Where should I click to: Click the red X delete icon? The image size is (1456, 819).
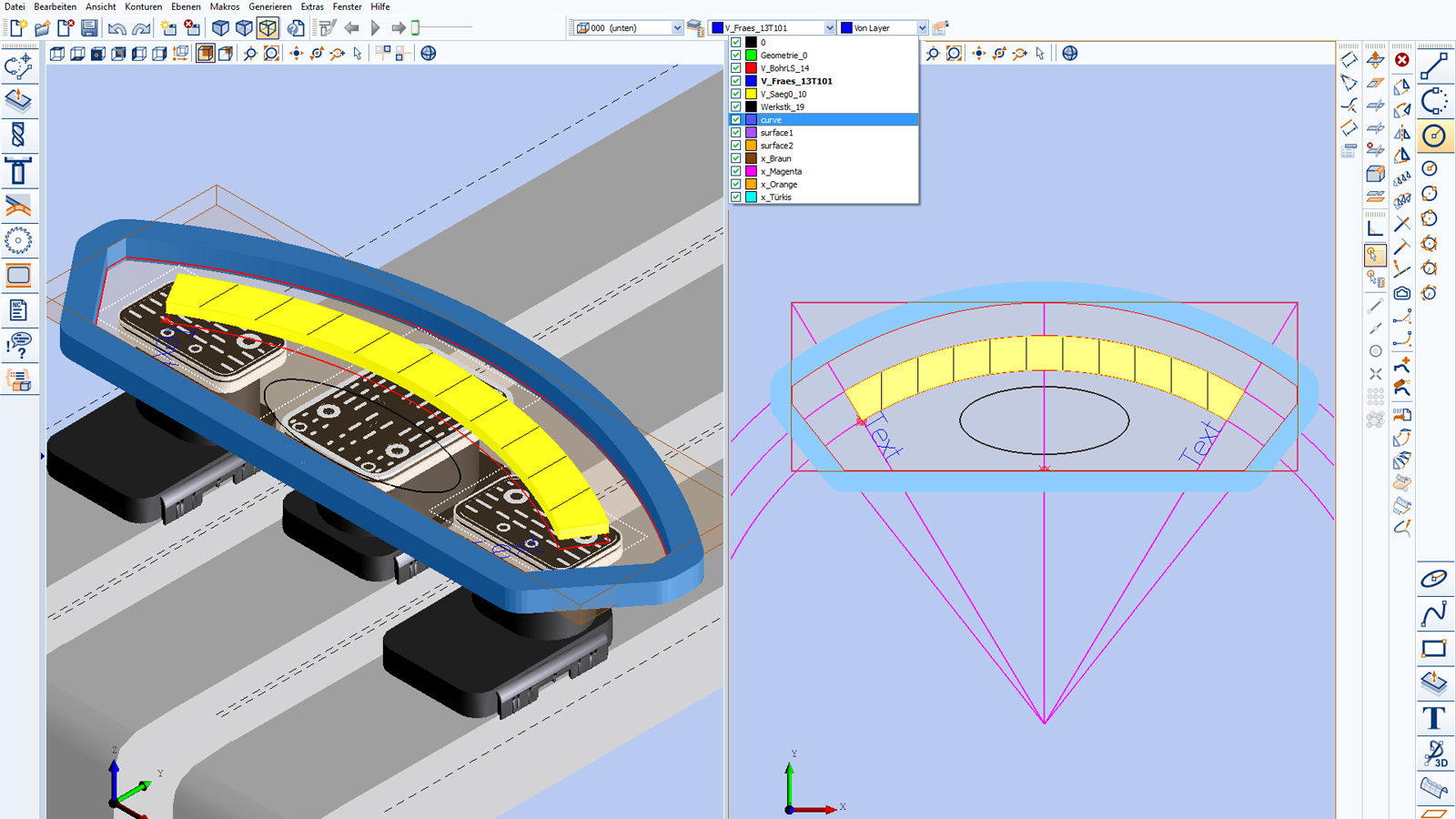[1402, 60]
